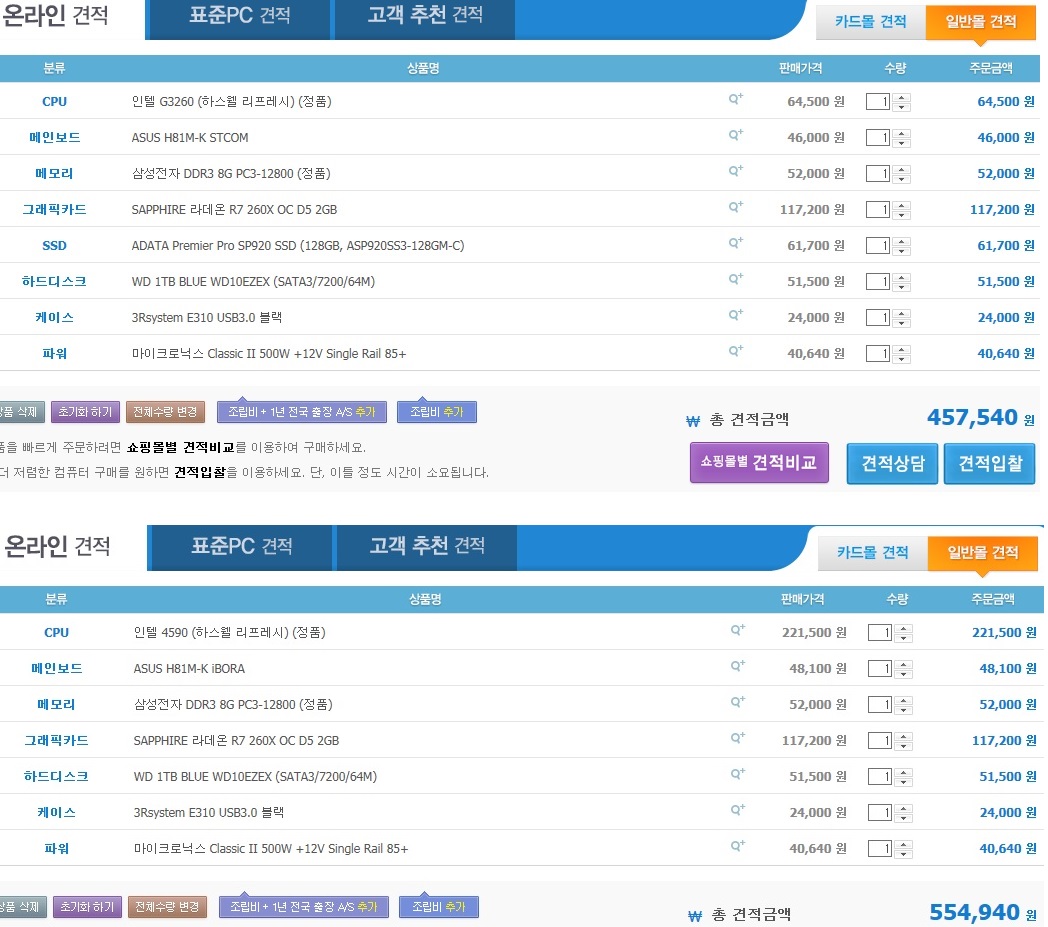Image resolution: width=1048 pixels, height=927 pixels.
Task: Open the SSD category link
Action: (54, 246)
